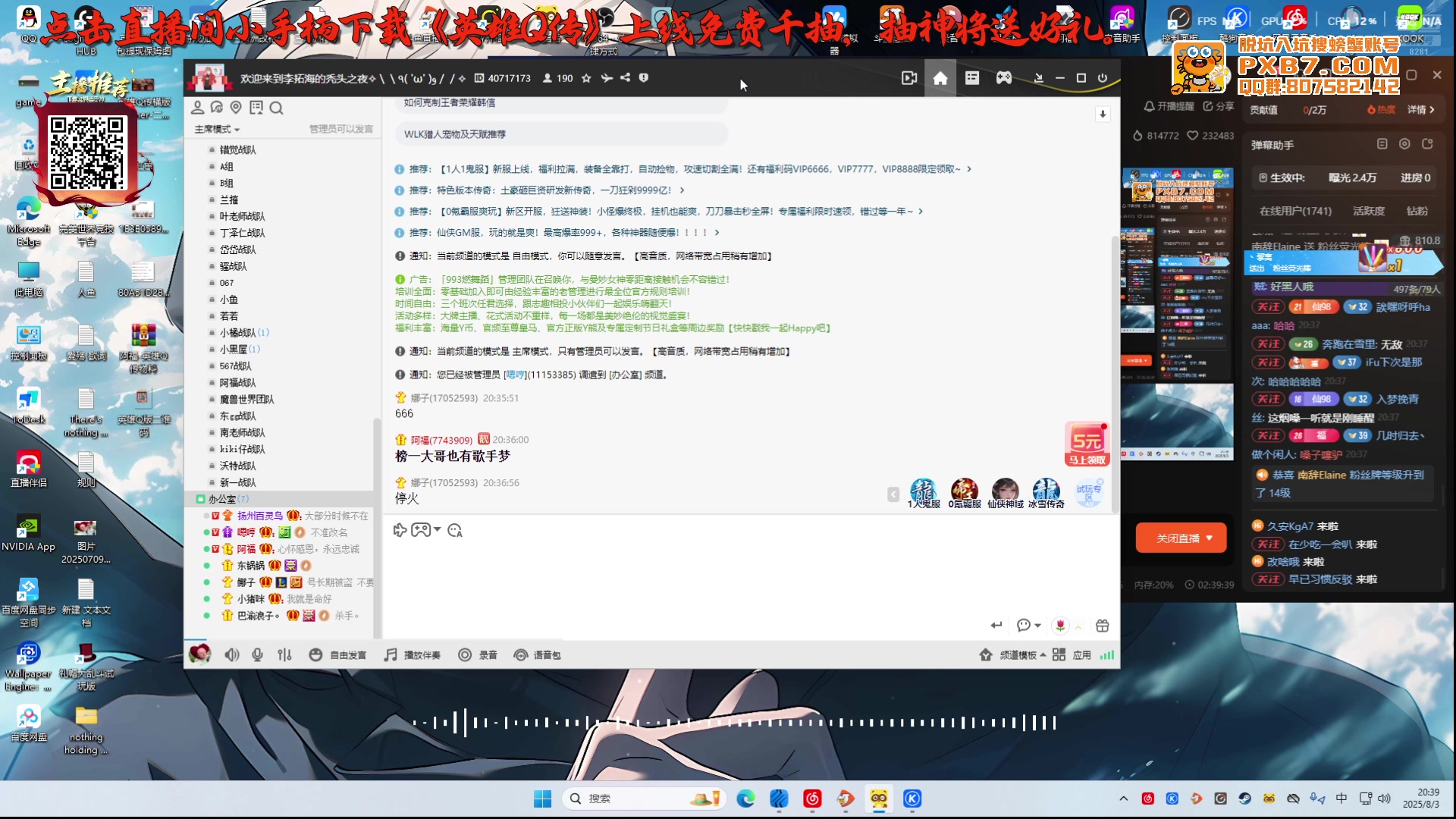Favorite the channel with the star icon

click(x=586, y=78)
